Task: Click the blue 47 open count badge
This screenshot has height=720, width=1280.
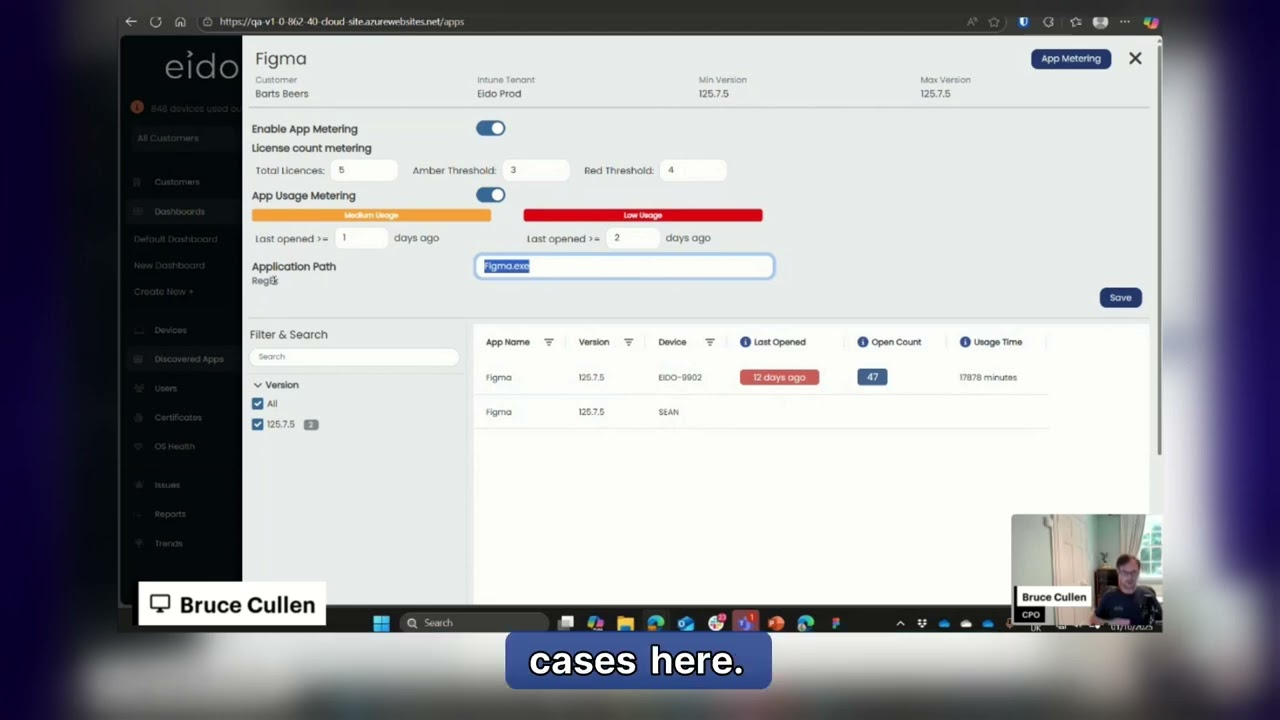Action: pos(872,377)
